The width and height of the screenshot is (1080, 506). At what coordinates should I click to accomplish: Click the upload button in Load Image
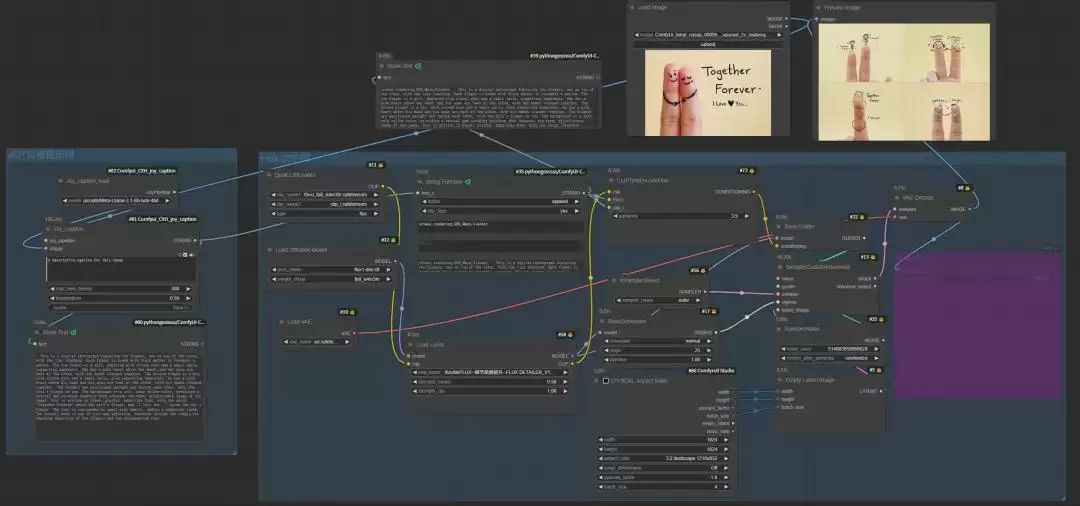tap(708, 44)
